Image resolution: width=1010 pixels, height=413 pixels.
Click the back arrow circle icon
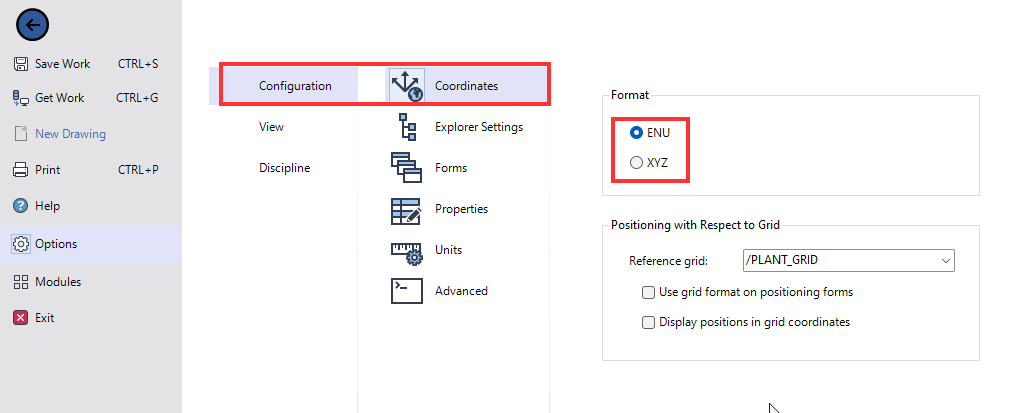pos(33,25)
